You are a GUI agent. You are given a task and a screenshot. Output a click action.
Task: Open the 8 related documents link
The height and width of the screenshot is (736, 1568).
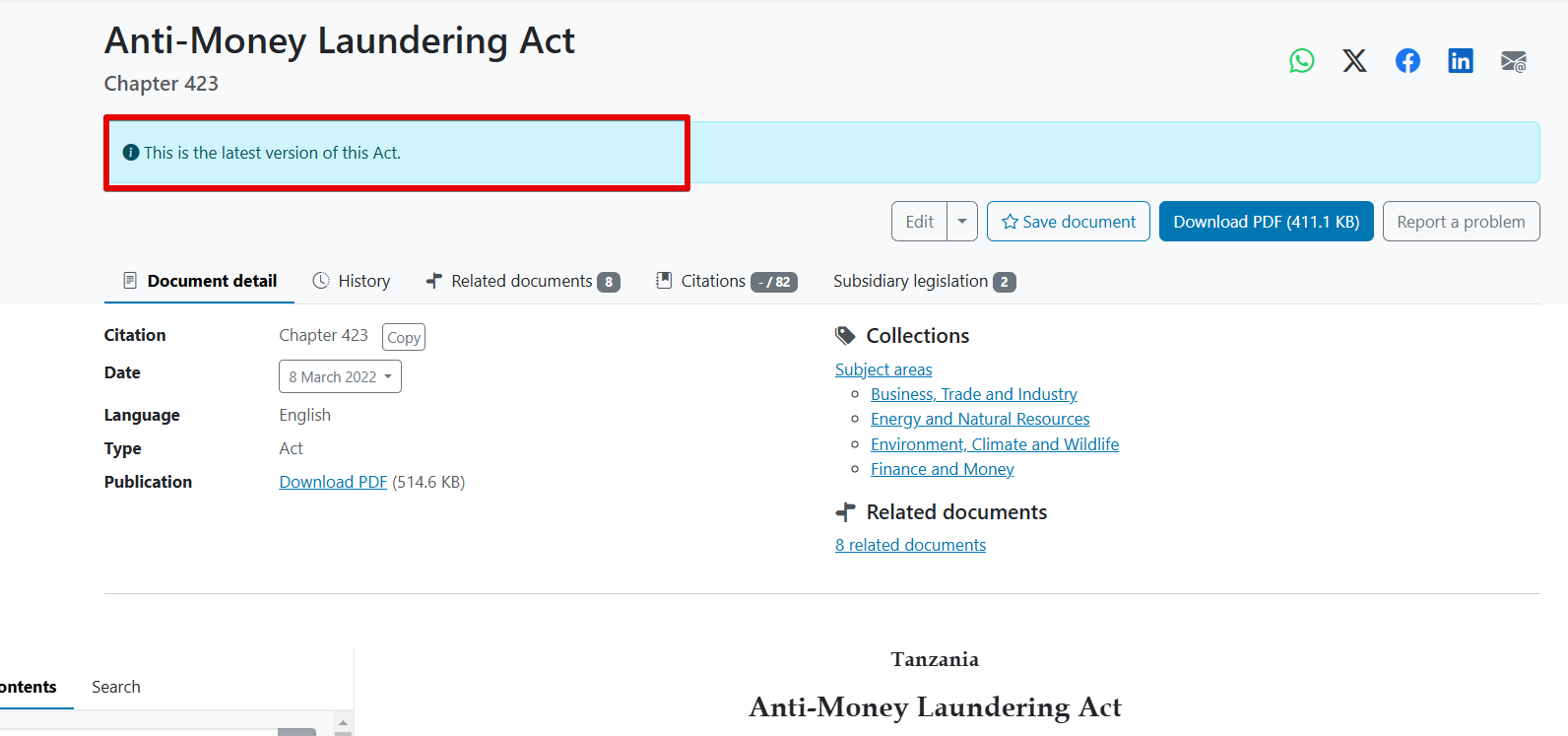(910, 545)
